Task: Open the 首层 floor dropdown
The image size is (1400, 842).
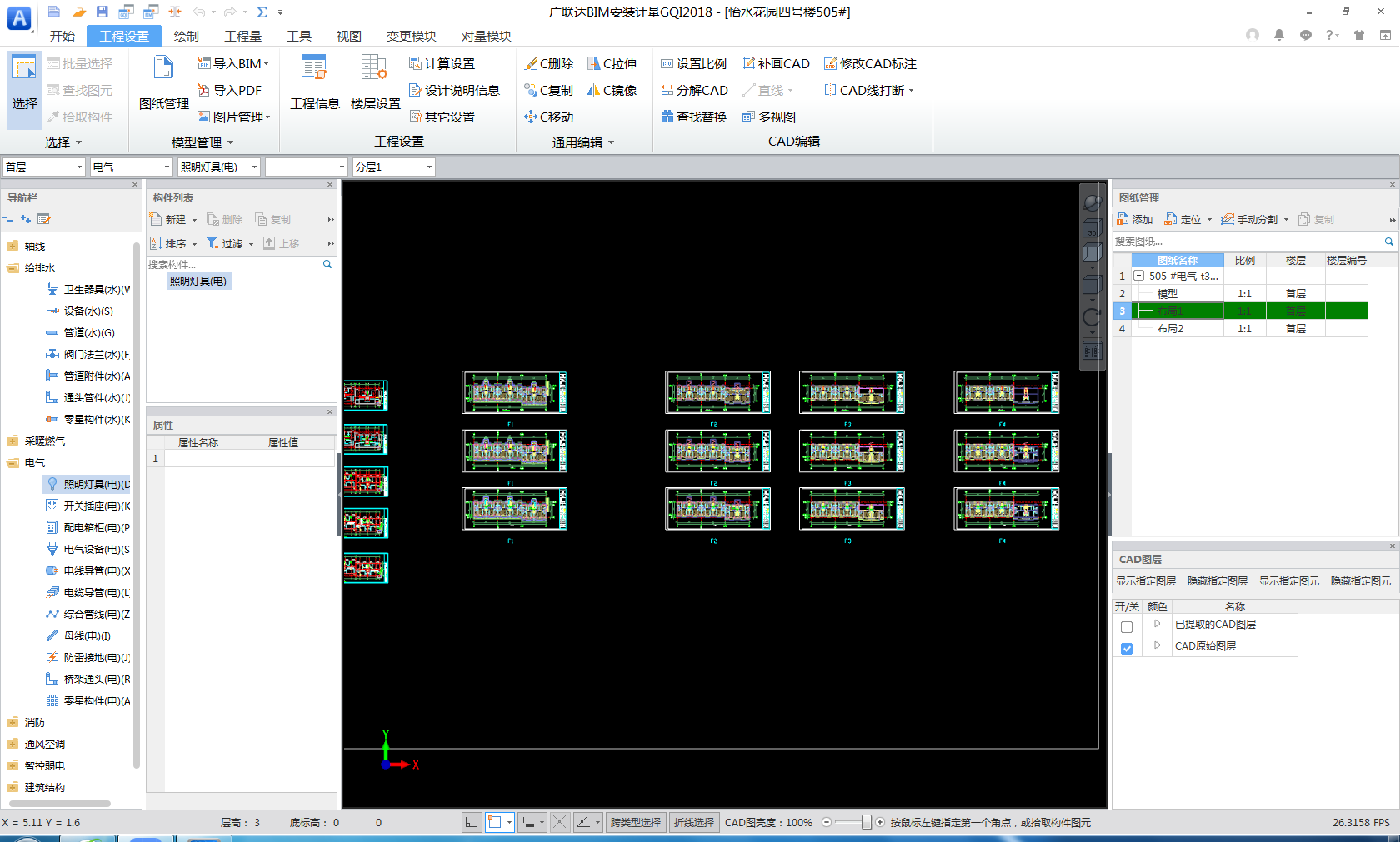Action: pyautogui.click(x=44, y=167)
